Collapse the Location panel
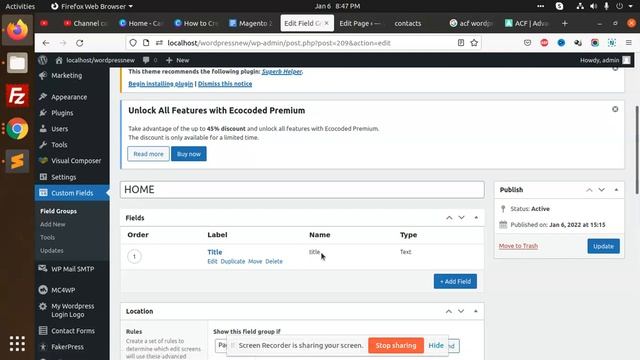 tap(476, 311)
